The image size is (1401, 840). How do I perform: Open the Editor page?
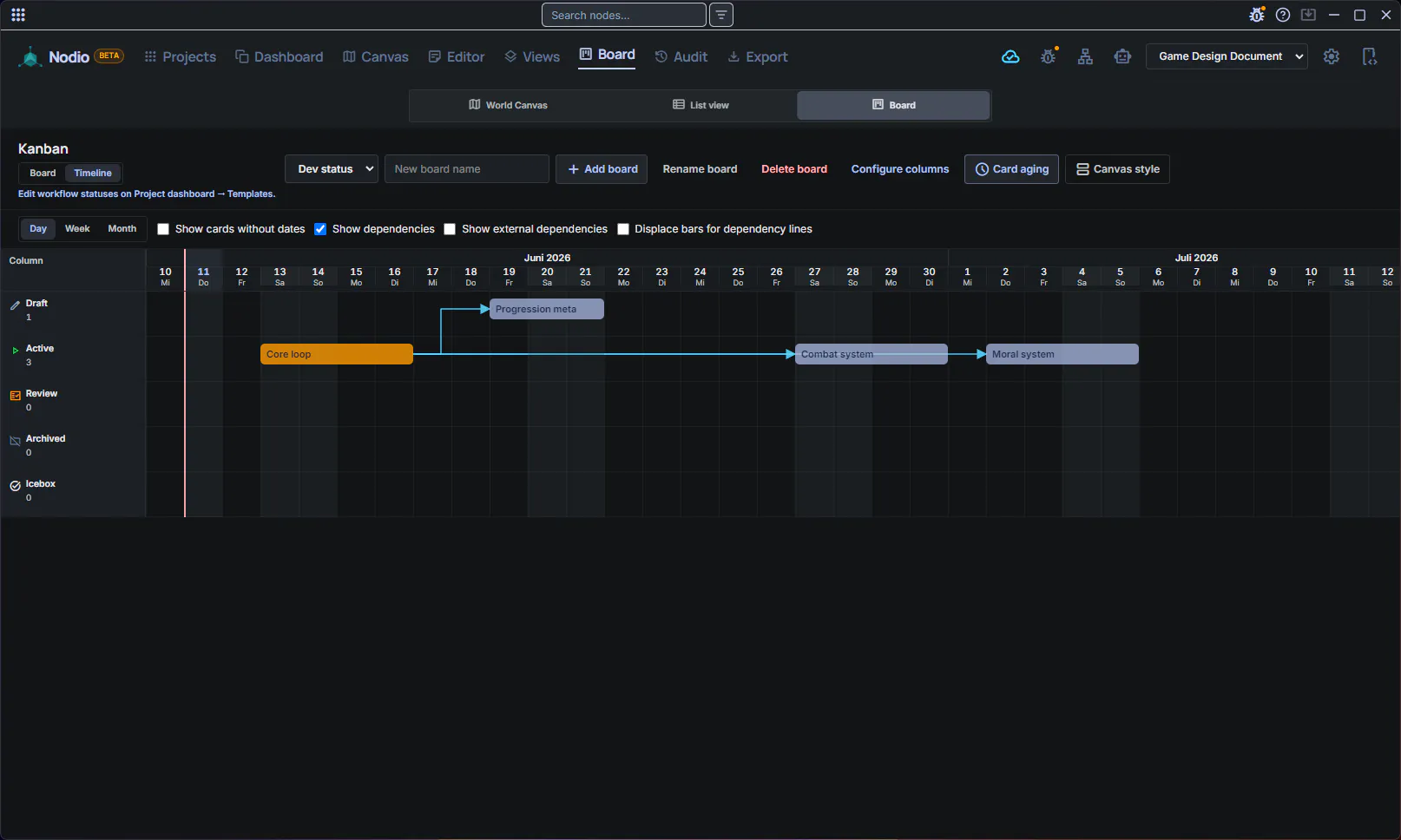pos(457,56)
